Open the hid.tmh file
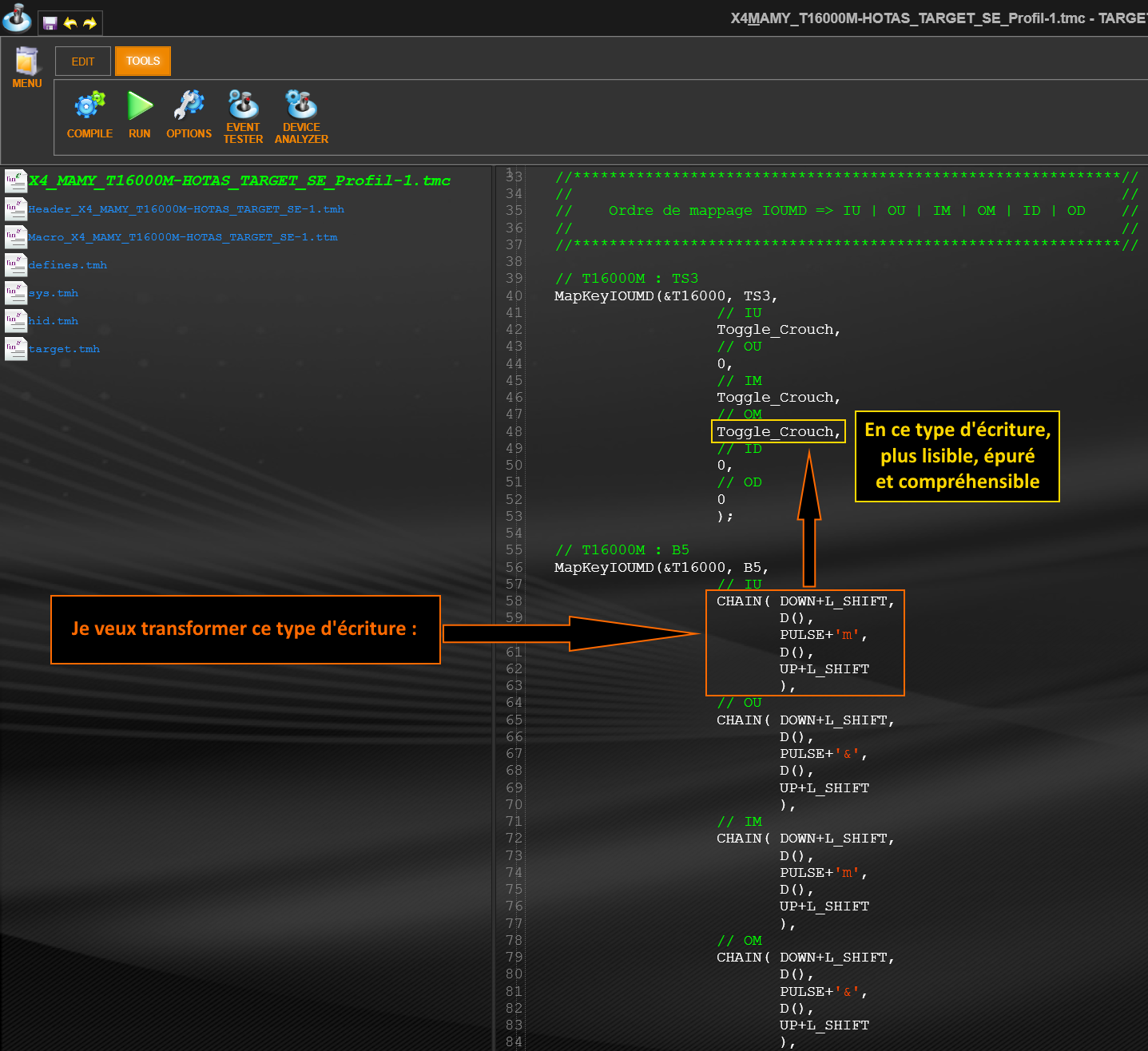Image resolution: width=1148 pixels, height=1051 pixels. click(x=54, y=321)
